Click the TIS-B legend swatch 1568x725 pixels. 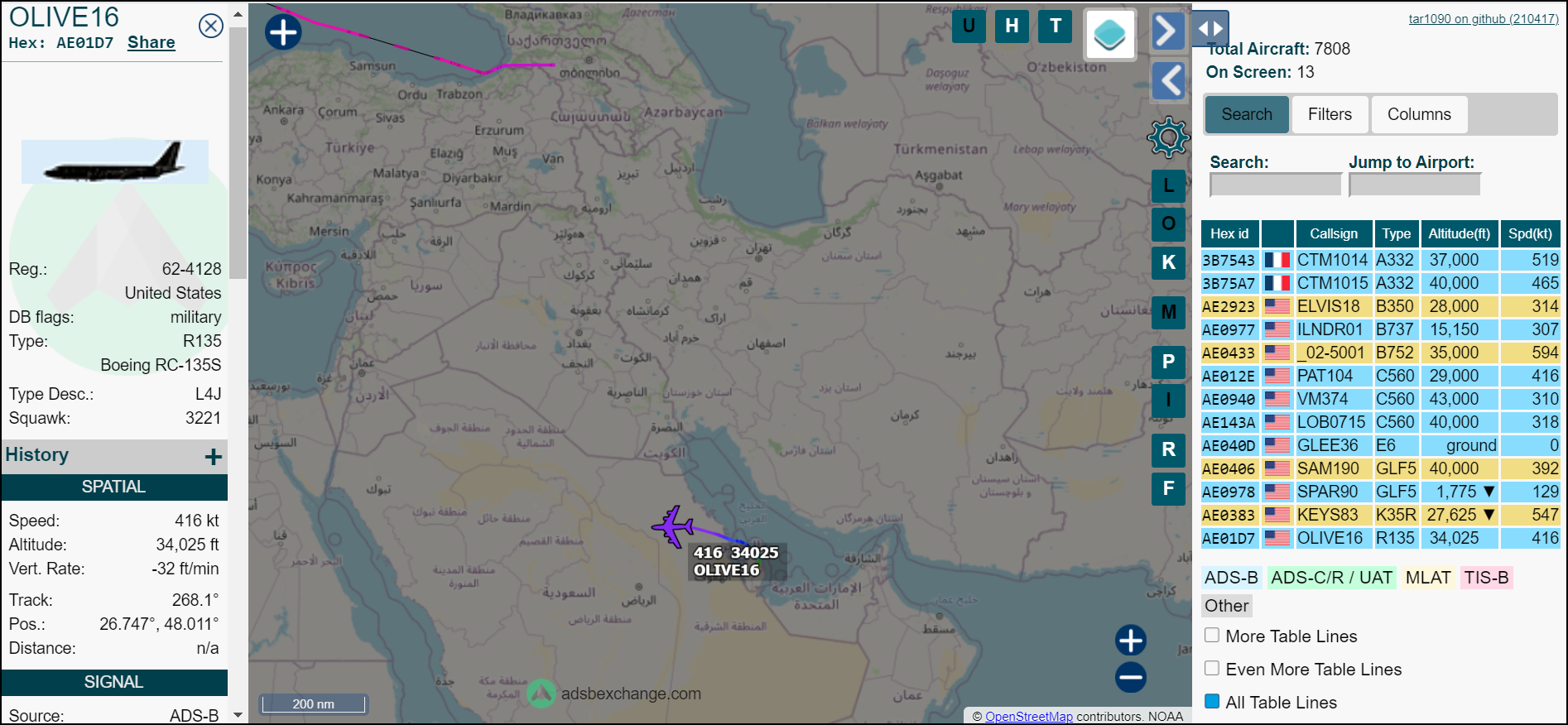1486,578
